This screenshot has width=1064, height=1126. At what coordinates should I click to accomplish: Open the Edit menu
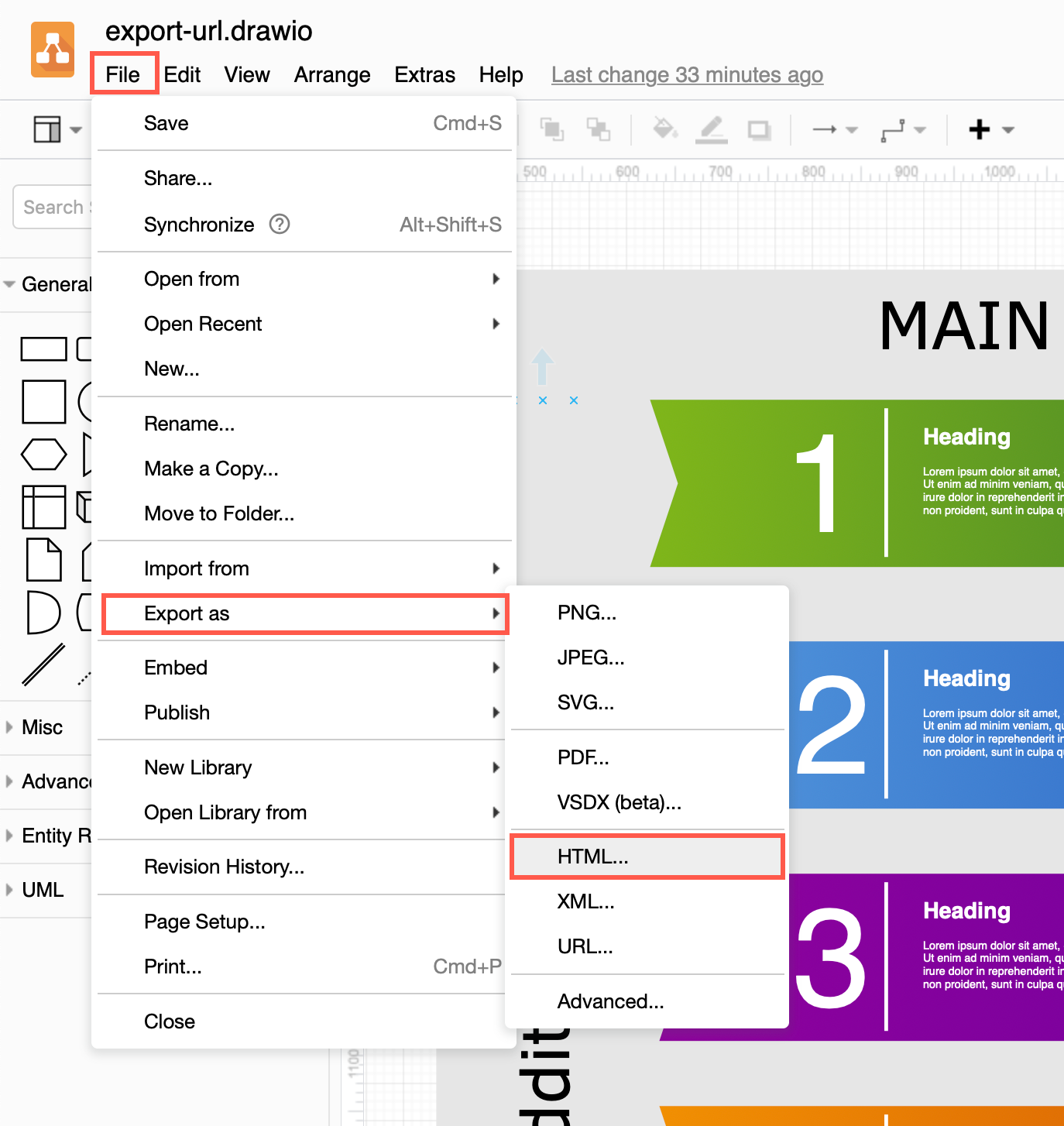(x=182, y=74)
